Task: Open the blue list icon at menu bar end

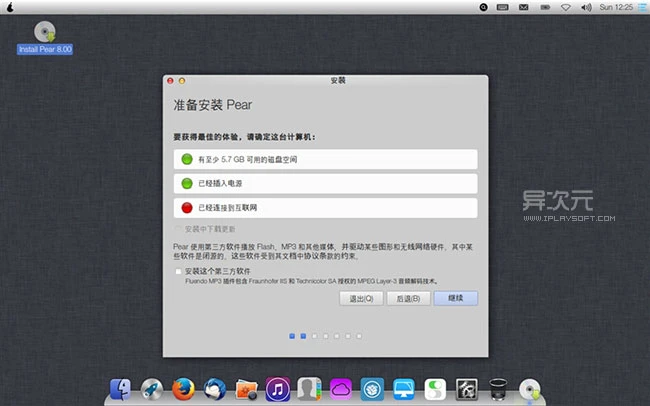Action: tap(642, 7)
